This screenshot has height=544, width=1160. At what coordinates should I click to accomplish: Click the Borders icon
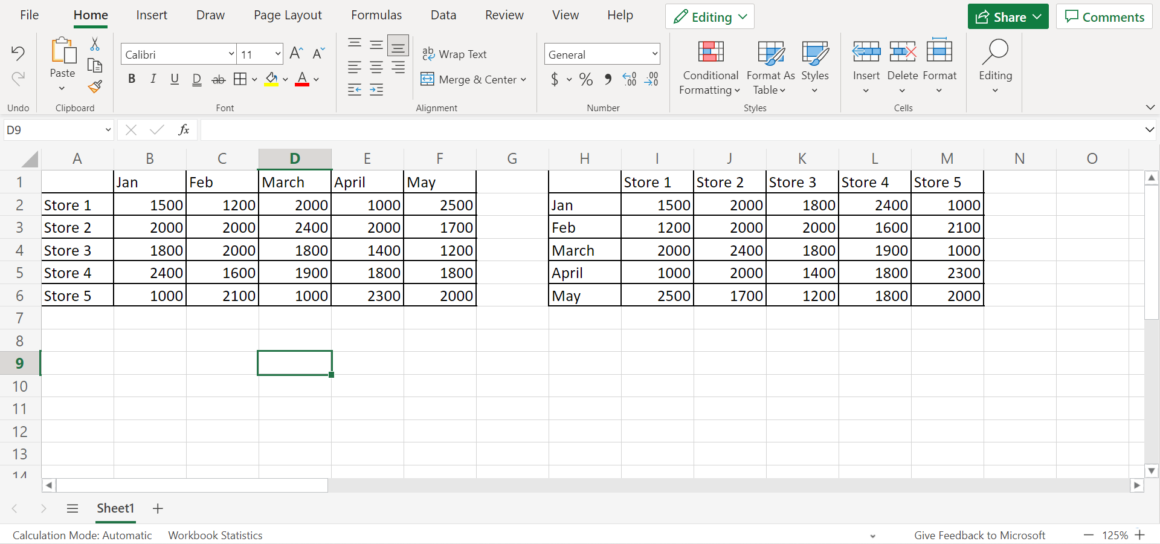(x=240, y=79)
